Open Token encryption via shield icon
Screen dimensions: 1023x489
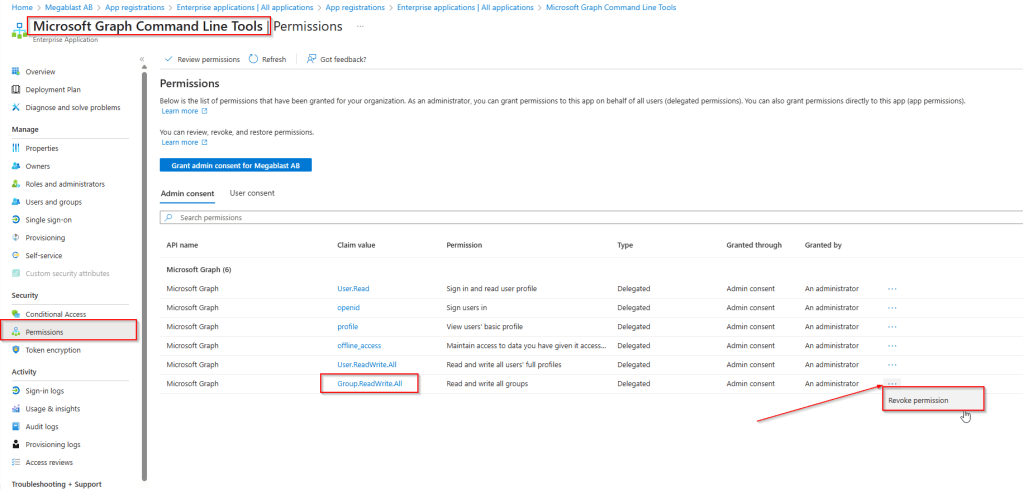[x=16, y=350]
